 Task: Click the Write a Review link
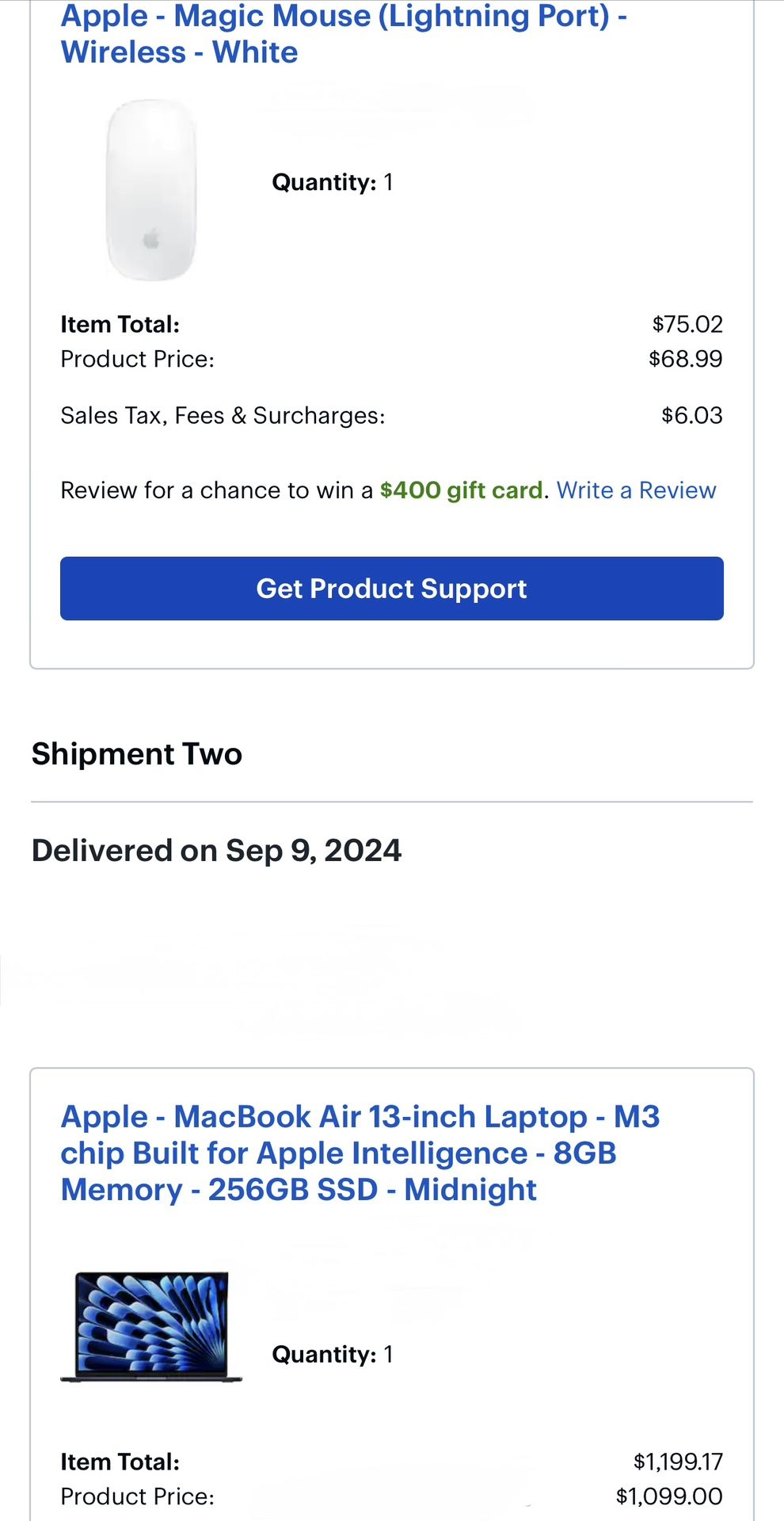636,490
